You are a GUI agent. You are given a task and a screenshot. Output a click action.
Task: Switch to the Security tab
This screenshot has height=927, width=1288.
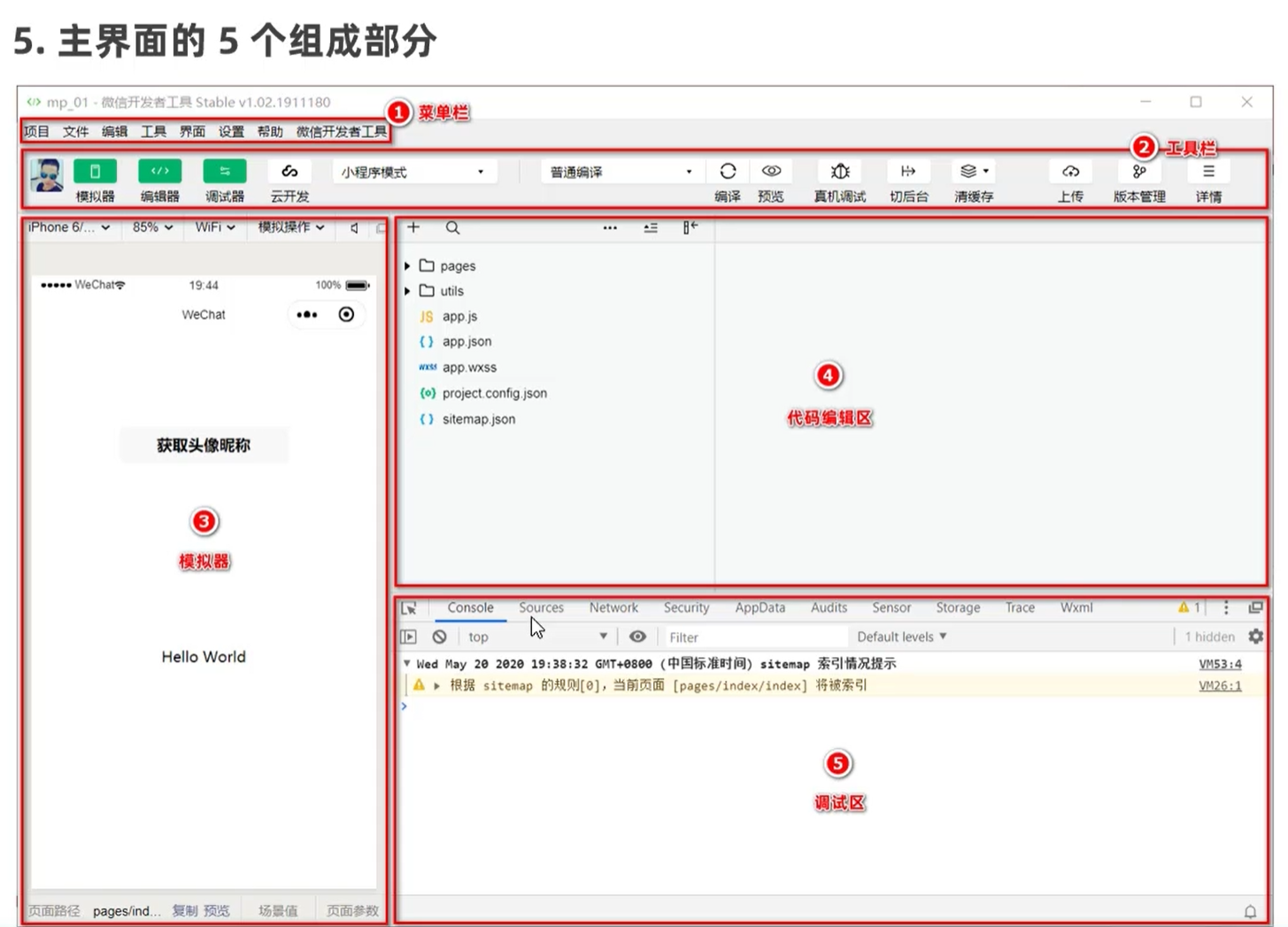click(686, 607)
